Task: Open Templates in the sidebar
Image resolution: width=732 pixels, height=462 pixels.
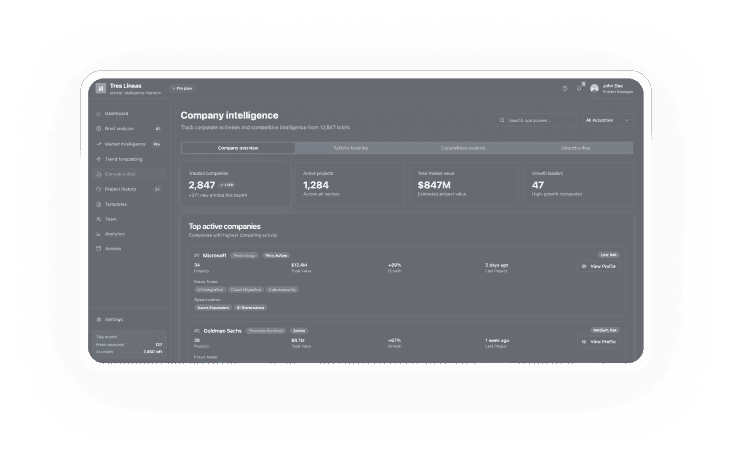Action: click(x=129, y=204)
